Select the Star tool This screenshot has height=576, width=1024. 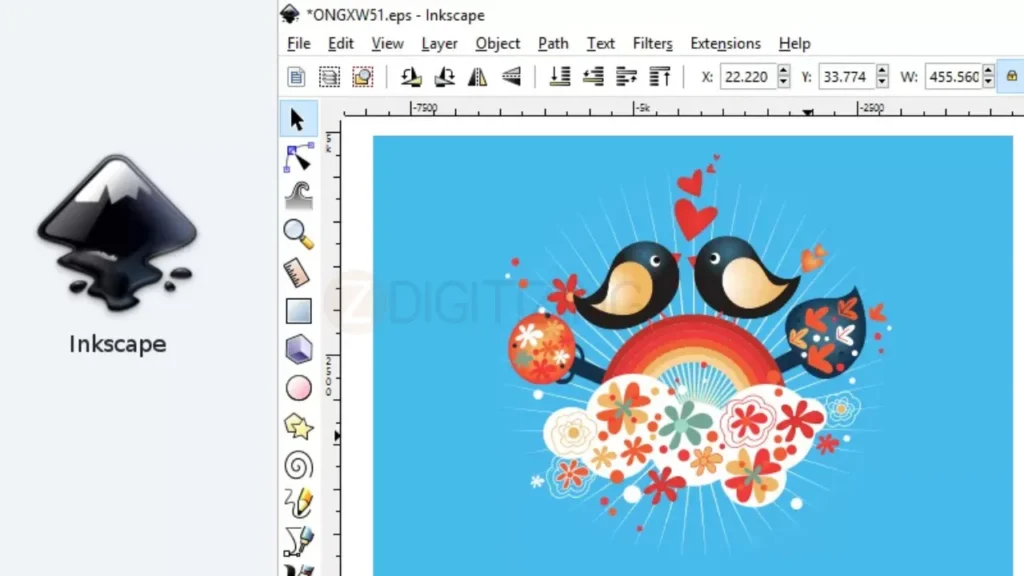(297, 427)
